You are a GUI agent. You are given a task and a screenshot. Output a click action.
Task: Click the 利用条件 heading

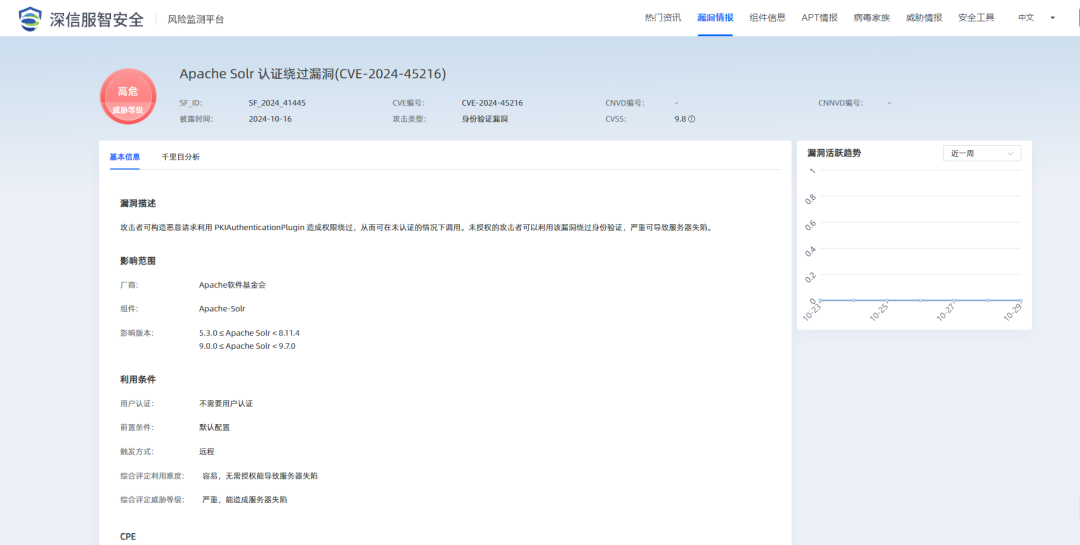[138, 380]
